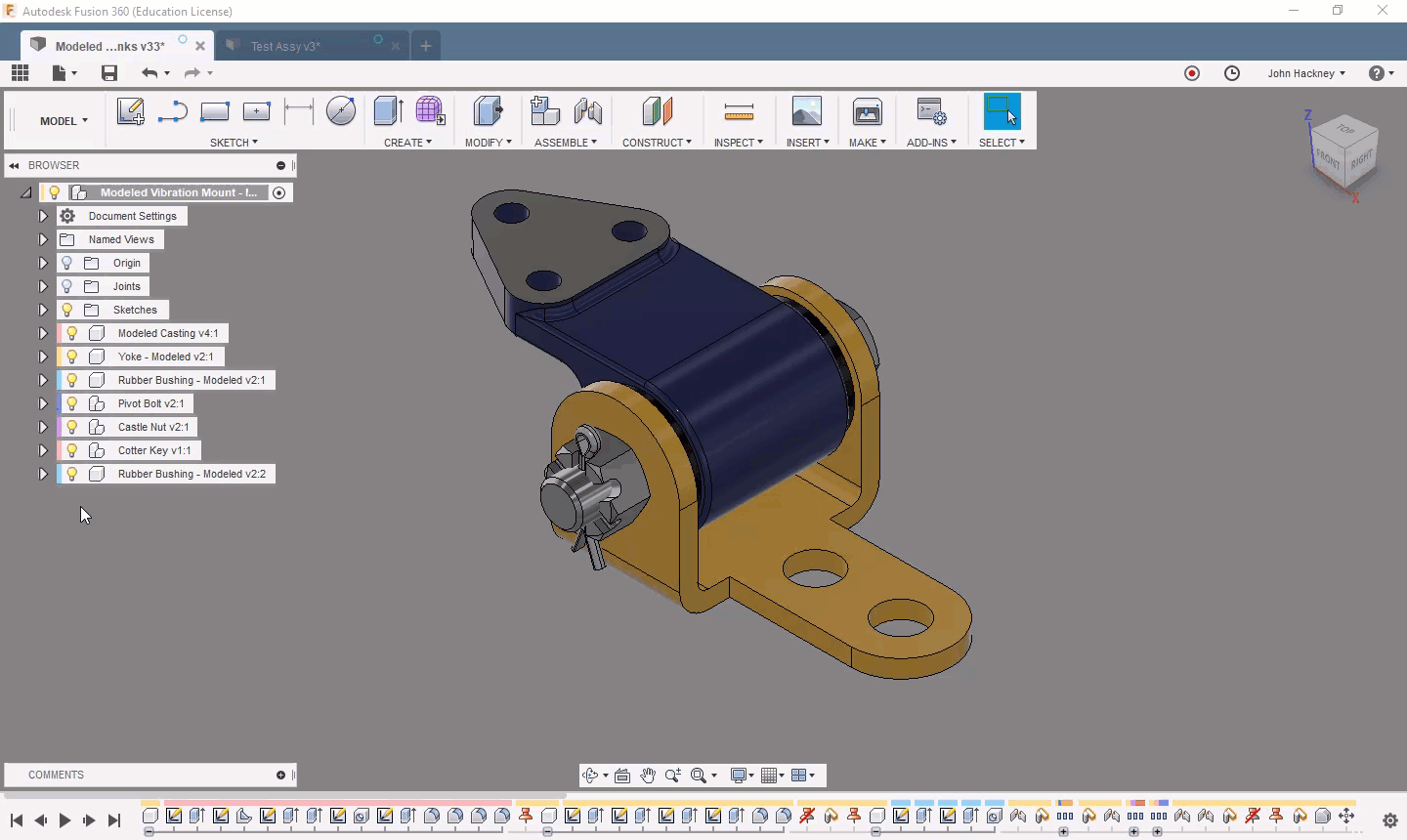This screenshot has width=1407, height=840.
Task: Jump to timeline end
Action: 113,820
